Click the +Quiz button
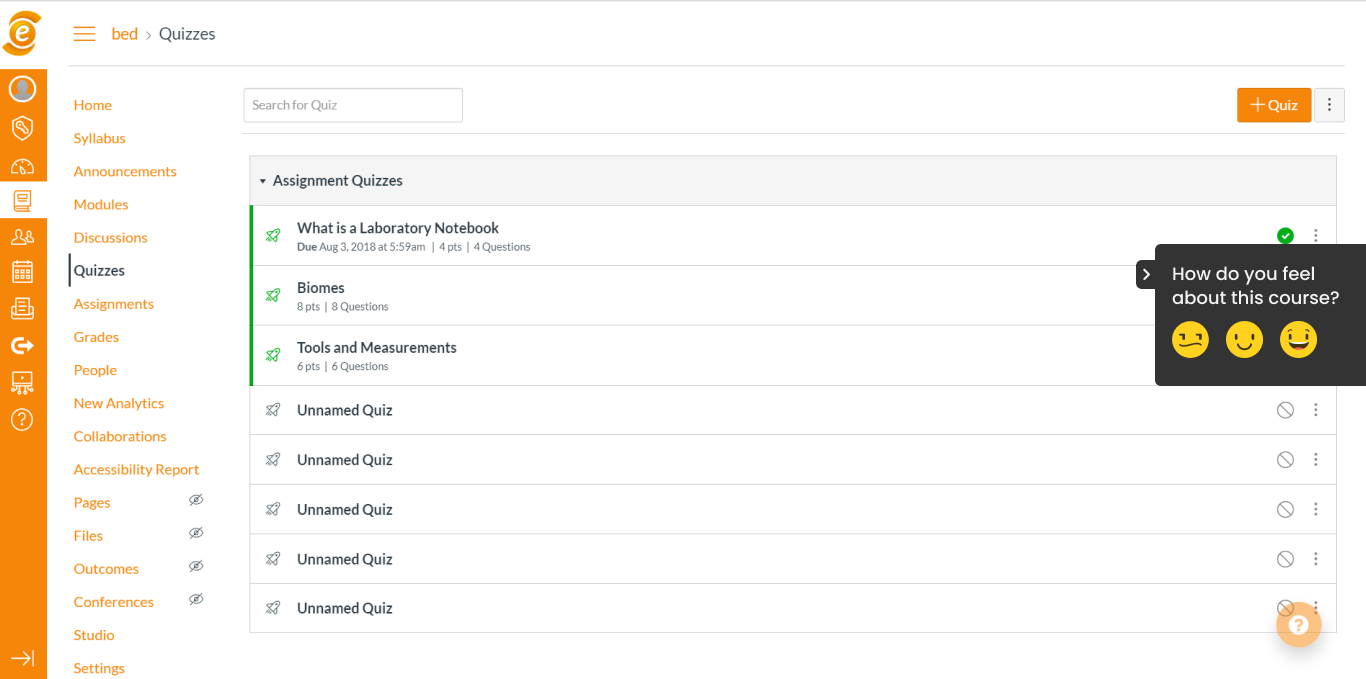Image resolution: width=1366 pixels, height=679 pixels. (1274, 105)
